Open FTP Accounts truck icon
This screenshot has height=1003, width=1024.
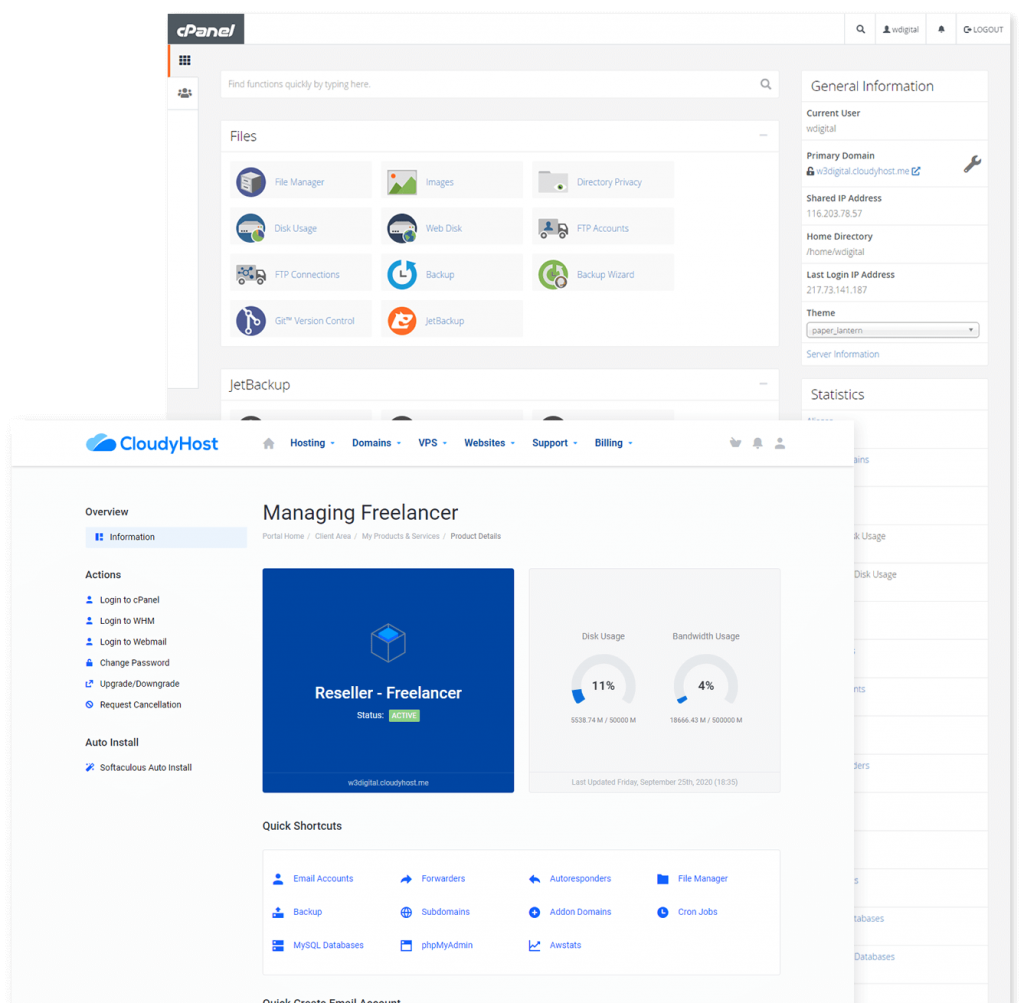(553, 229)
